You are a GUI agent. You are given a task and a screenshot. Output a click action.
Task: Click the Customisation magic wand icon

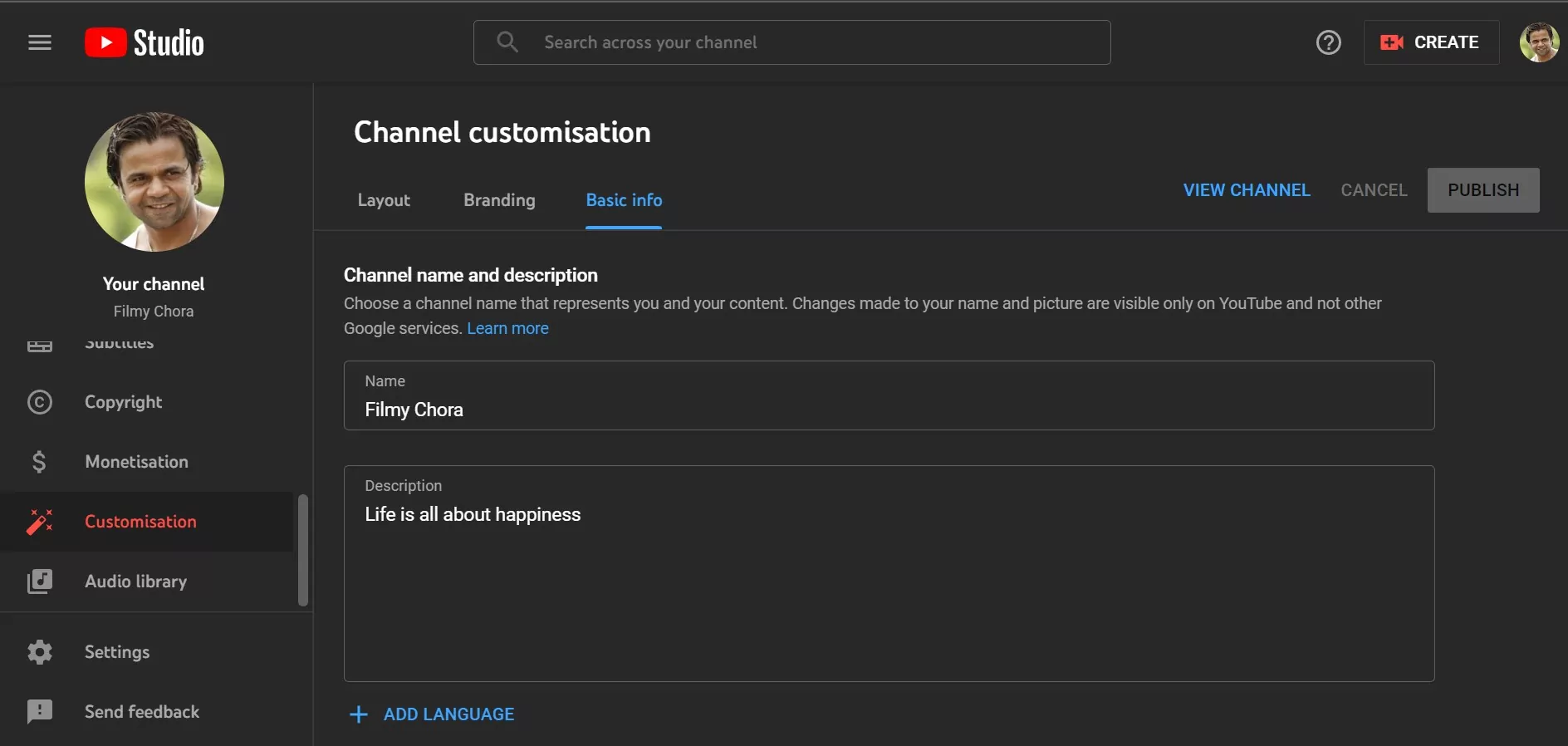[40, 522]
